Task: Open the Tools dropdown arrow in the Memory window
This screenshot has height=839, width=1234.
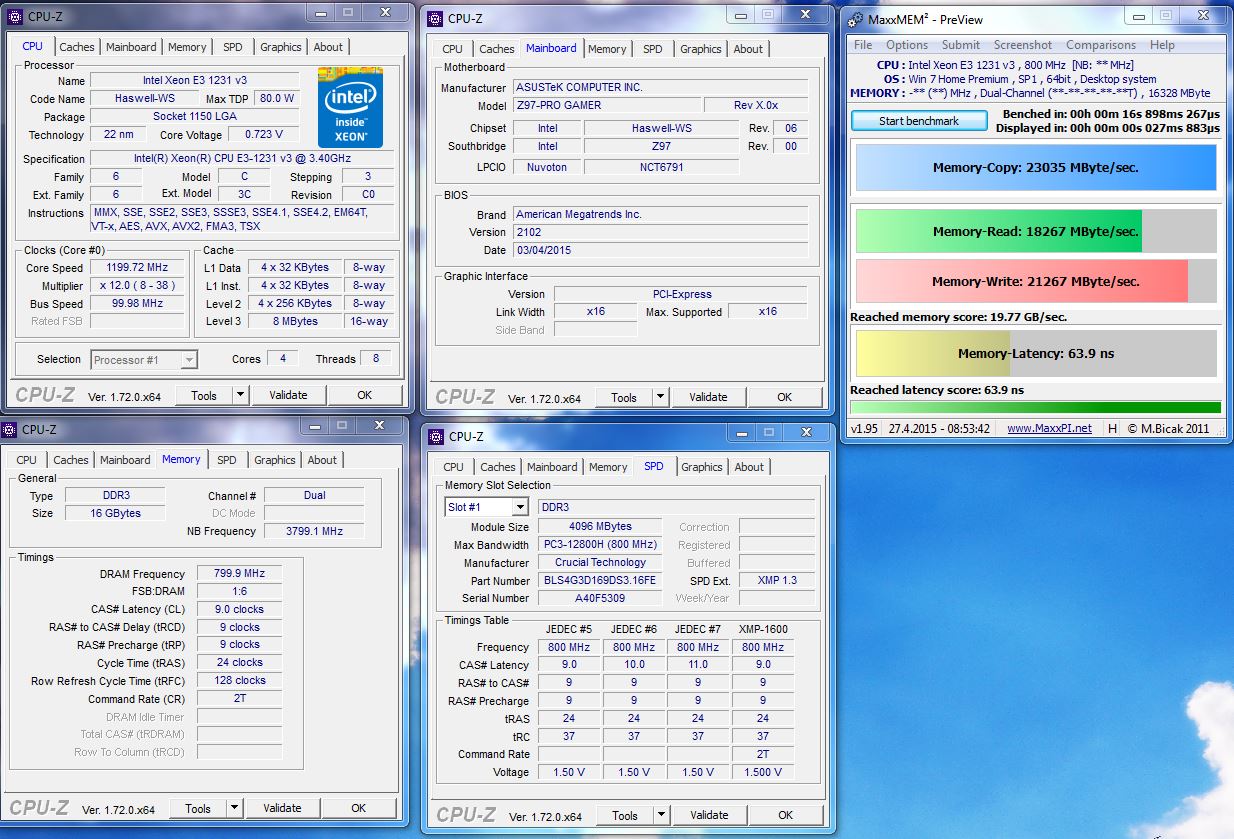Action: 234,808
